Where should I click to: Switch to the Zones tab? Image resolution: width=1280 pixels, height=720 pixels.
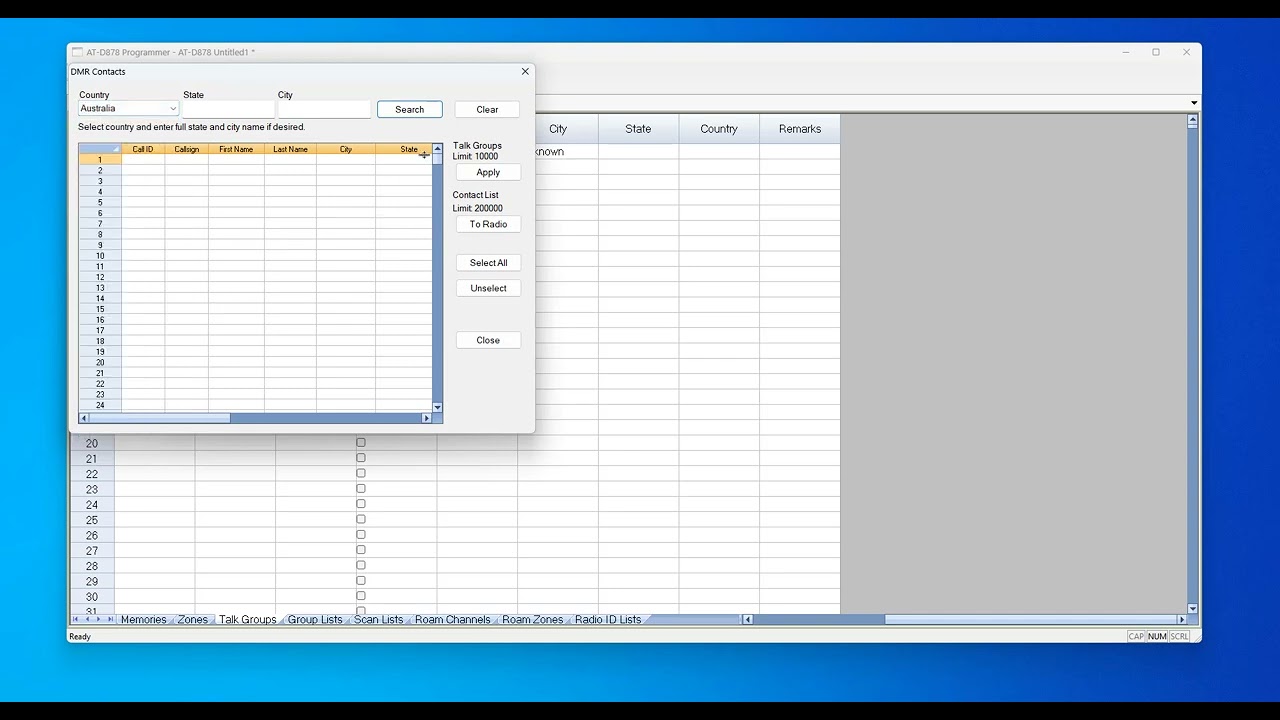point(193,620)
